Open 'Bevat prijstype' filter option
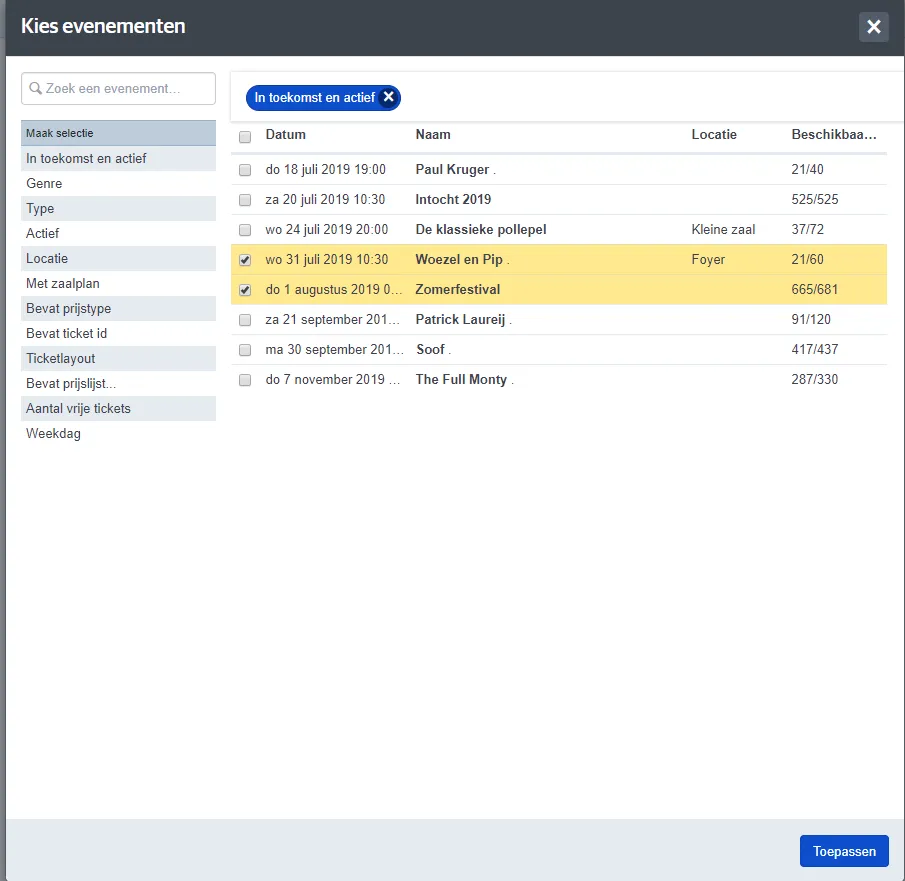This screenshot has height=881, width=905. 118,308
